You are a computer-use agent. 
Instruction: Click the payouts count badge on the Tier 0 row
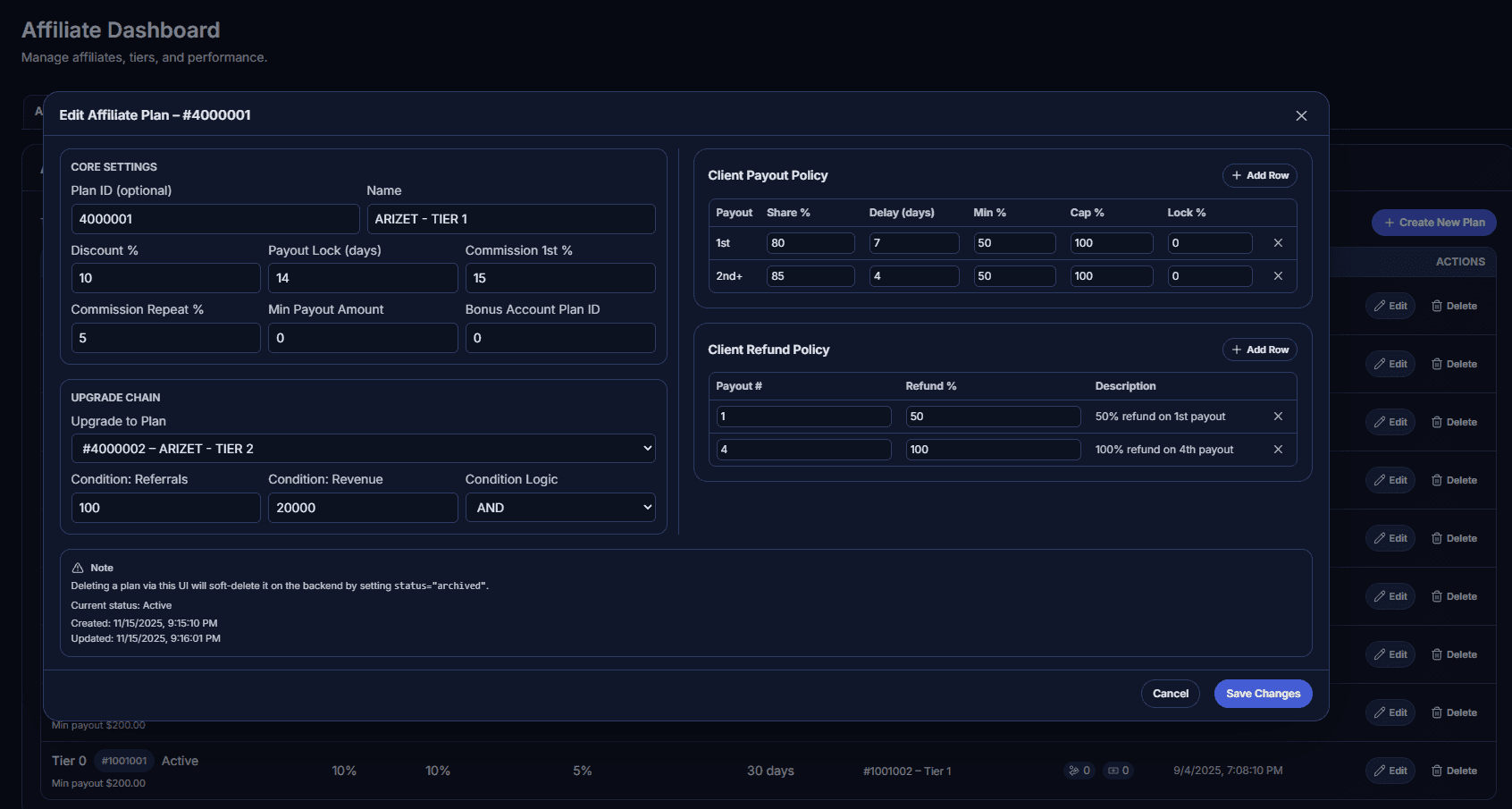tap(1119, 770)
